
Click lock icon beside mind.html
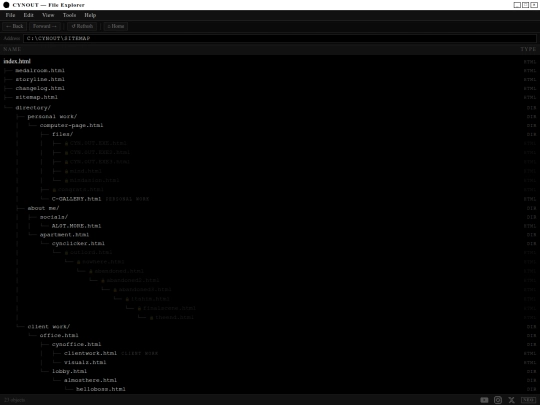tap(66, 171)
